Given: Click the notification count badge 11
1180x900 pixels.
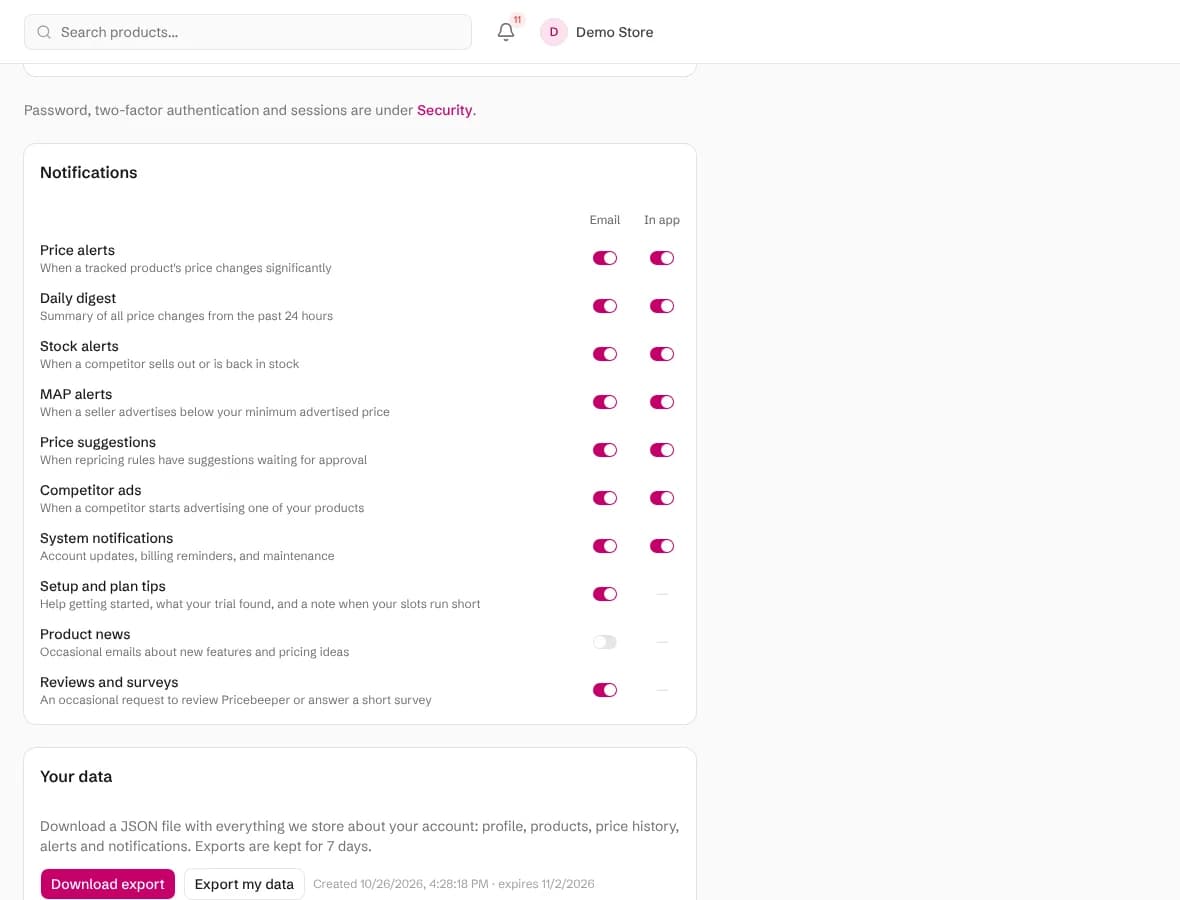Looking at the screenshot, I should (x=517, y=20).
